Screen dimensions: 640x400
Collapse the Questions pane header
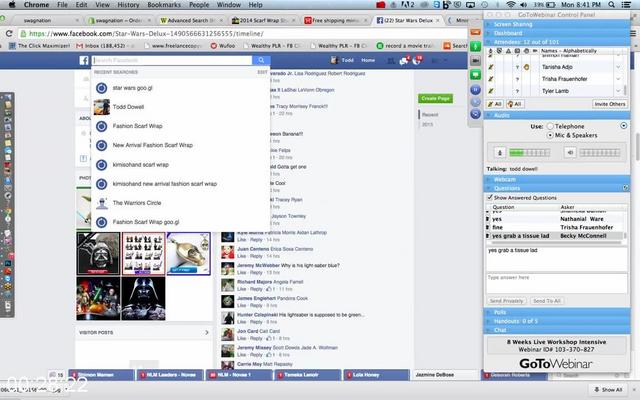557,188
